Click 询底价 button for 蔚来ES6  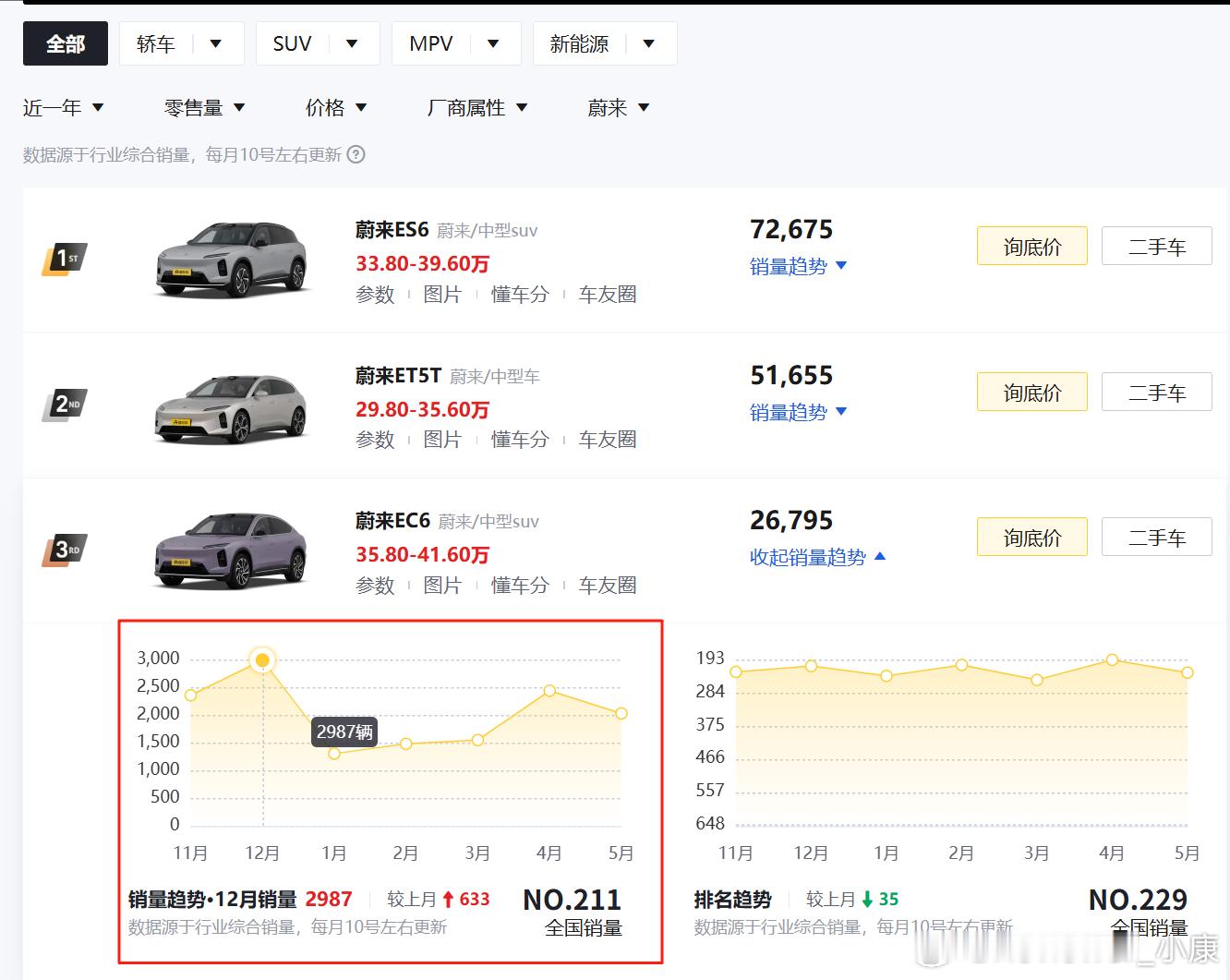pyautogui.click(x=1032, y=247)
